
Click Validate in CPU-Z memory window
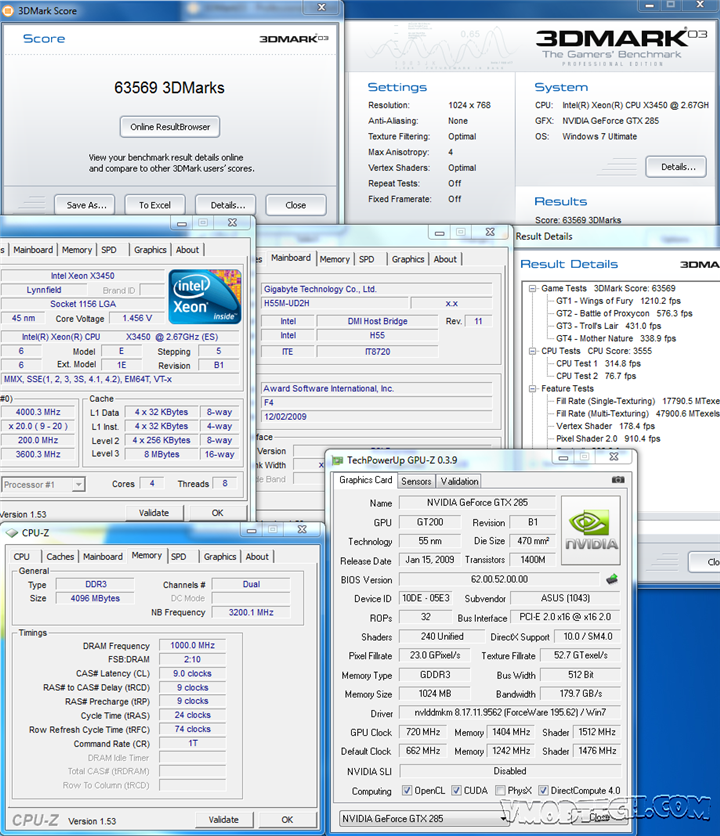(x=223, y=819)
